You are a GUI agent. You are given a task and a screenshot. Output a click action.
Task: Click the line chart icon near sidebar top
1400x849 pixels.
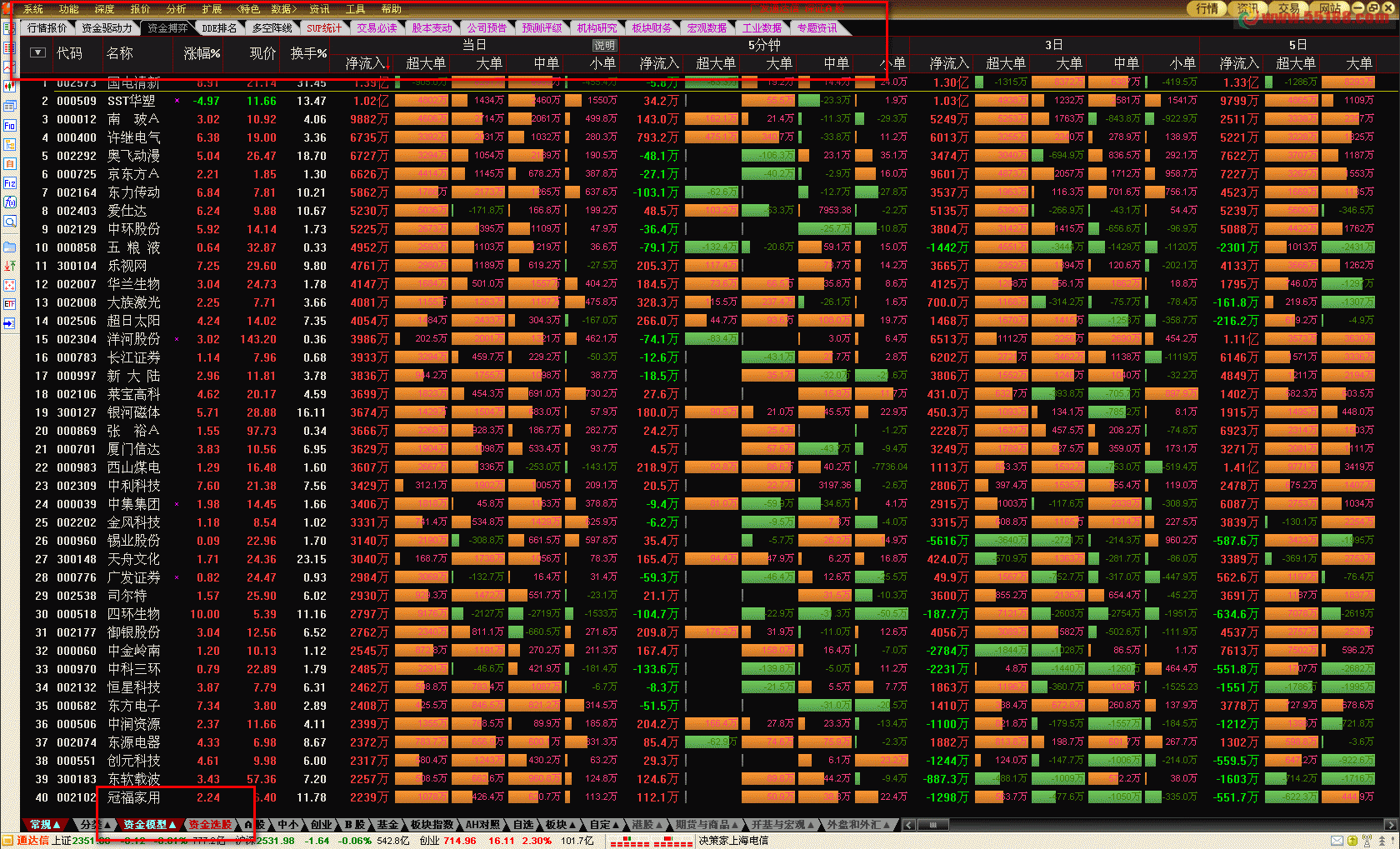pyautogui.click(x=9, y=67)
